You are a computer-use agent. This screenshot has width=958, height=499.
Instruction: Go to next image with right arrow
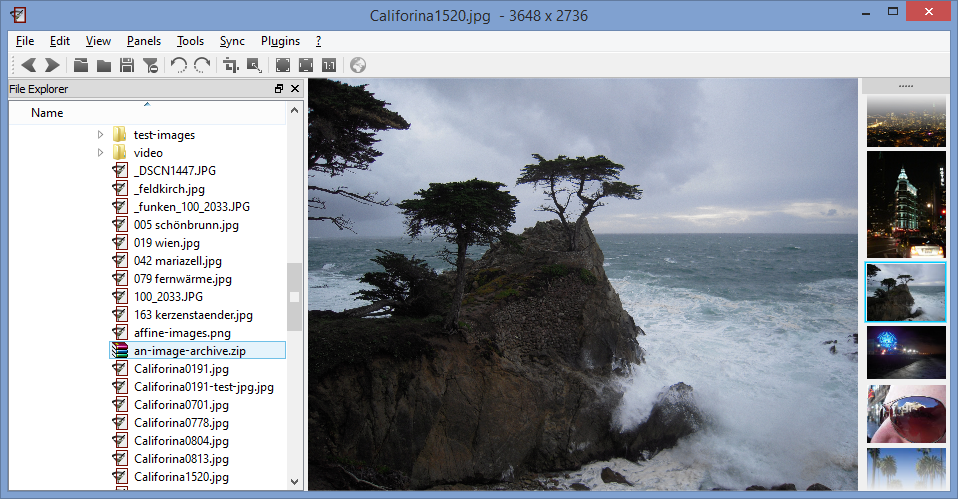[53, 65]
